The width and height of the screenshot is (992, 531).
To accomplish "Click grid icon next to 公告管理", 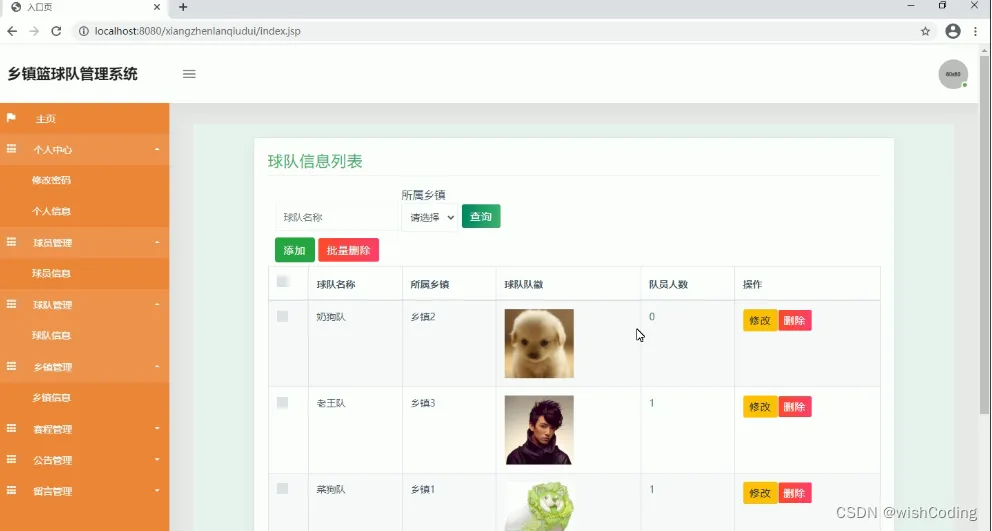I will 11,459.
